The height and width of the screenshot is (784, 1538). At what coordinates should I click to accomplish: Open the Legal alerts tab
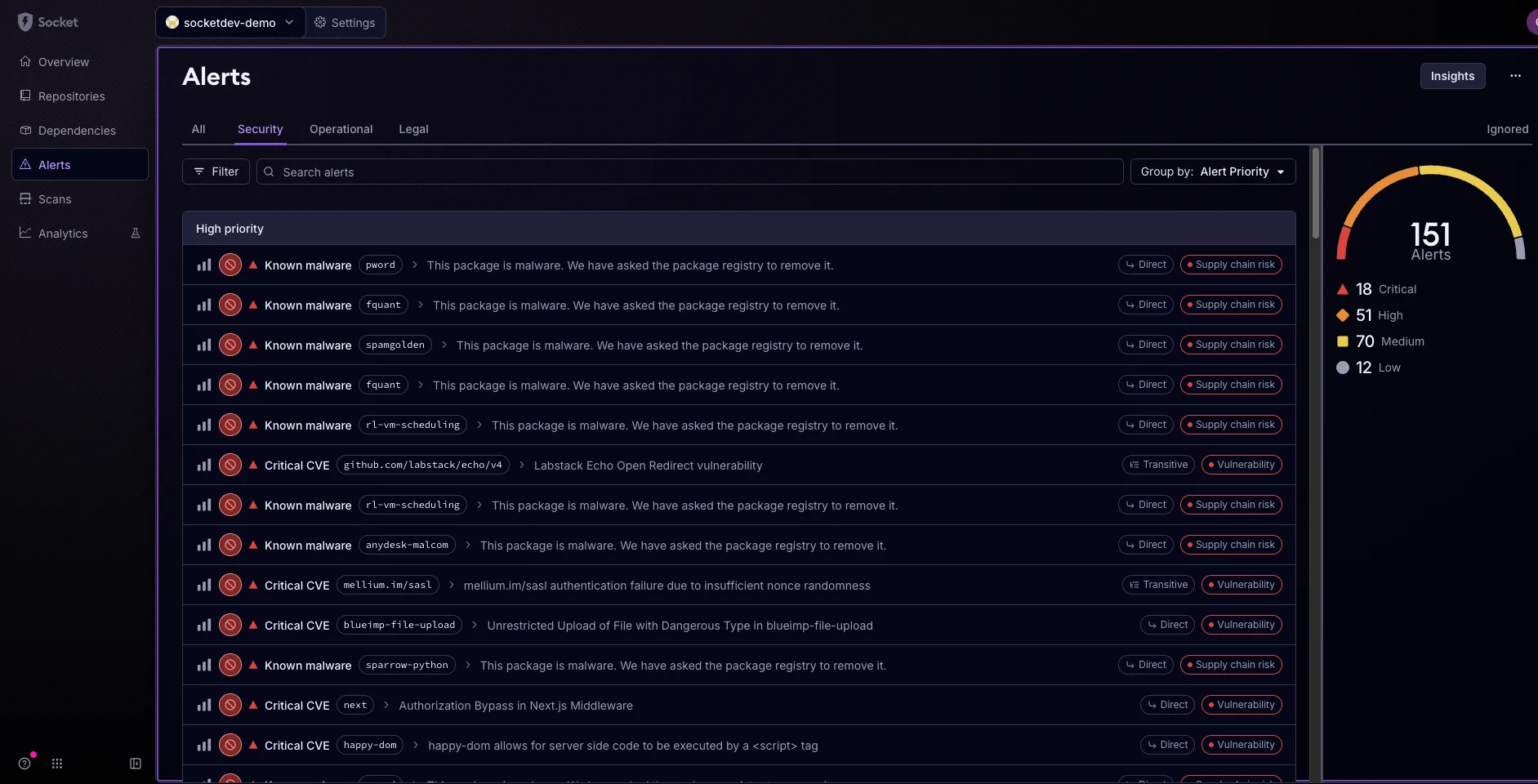click(x=413, y=129)
